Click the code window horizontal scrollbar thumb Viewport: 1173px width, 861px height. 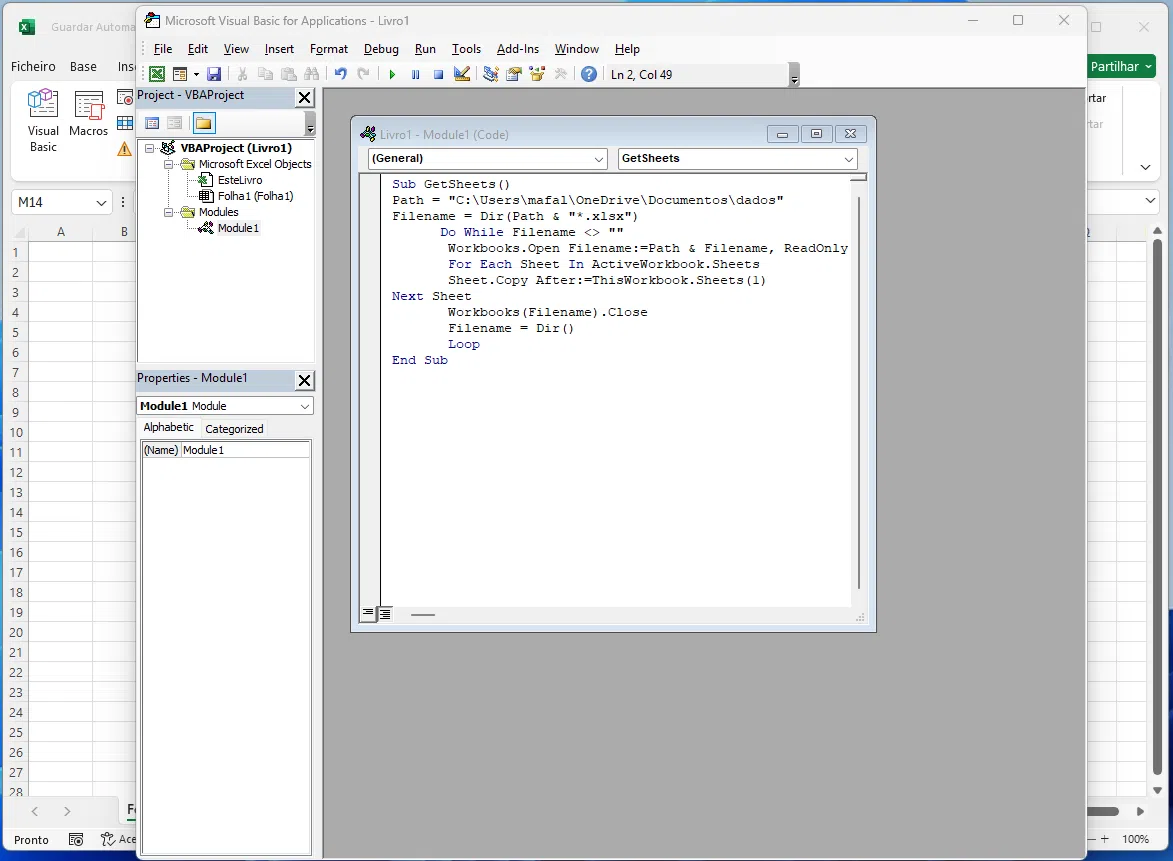pyautogui.click(x=423, y=614)
